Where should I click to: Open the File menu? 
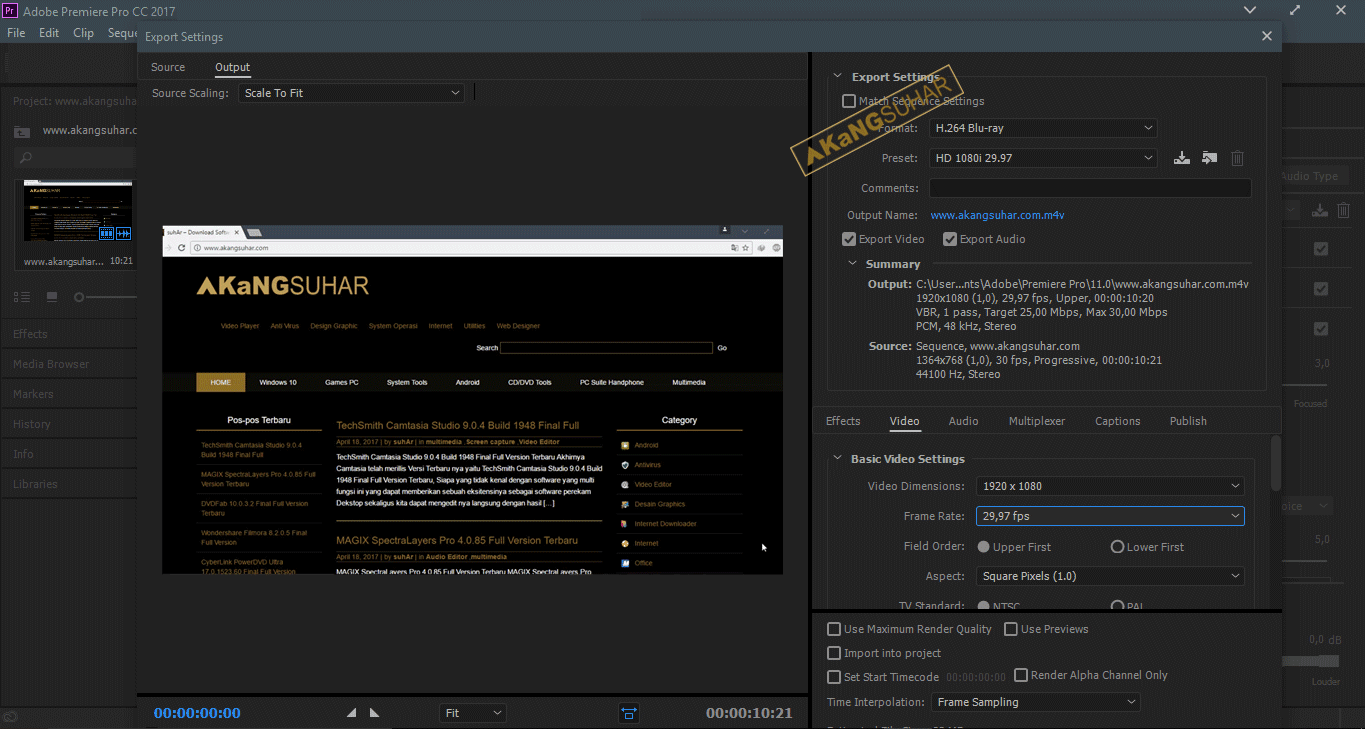[x=15, y=32]
